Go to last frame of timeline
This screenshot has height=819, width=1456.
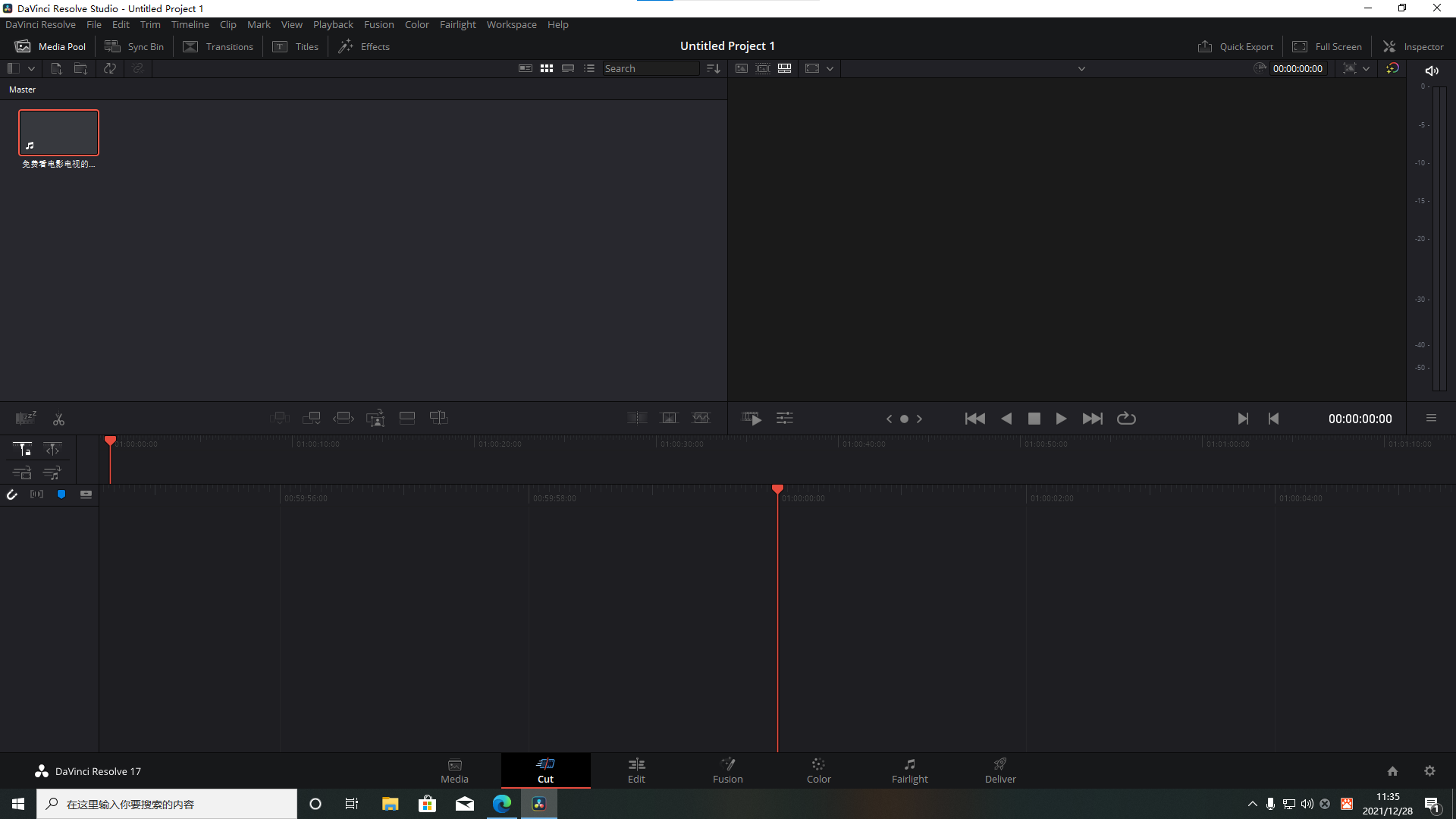(x=1093, y=419)
